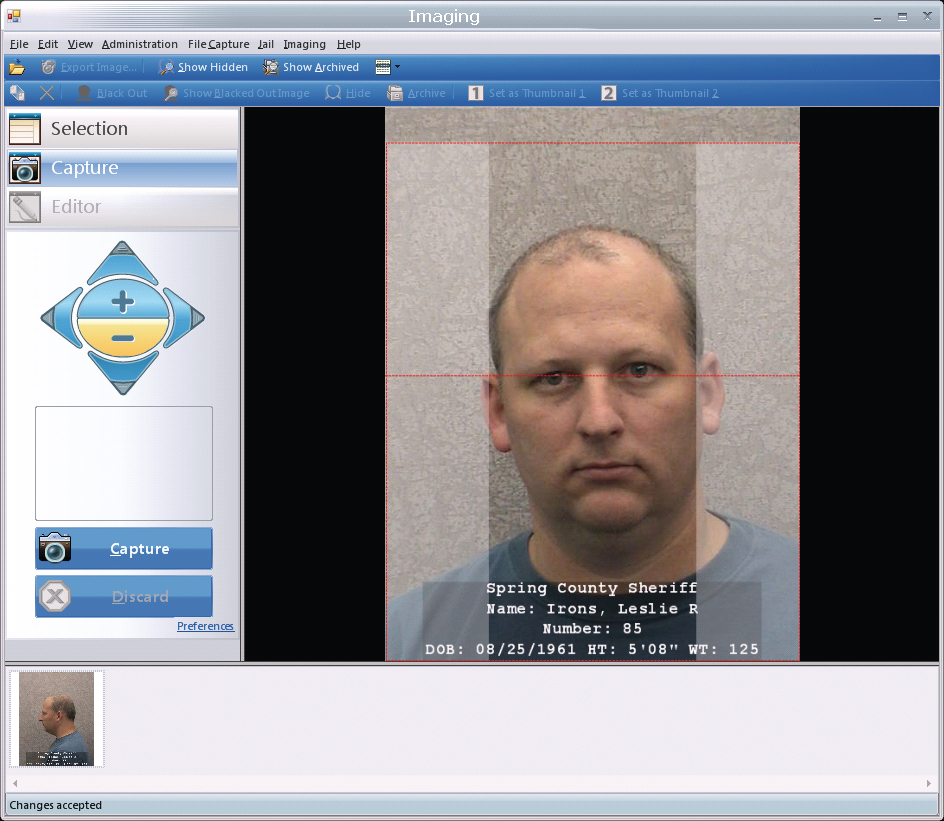Expand the Imaging menu

(x=304, y=44)
